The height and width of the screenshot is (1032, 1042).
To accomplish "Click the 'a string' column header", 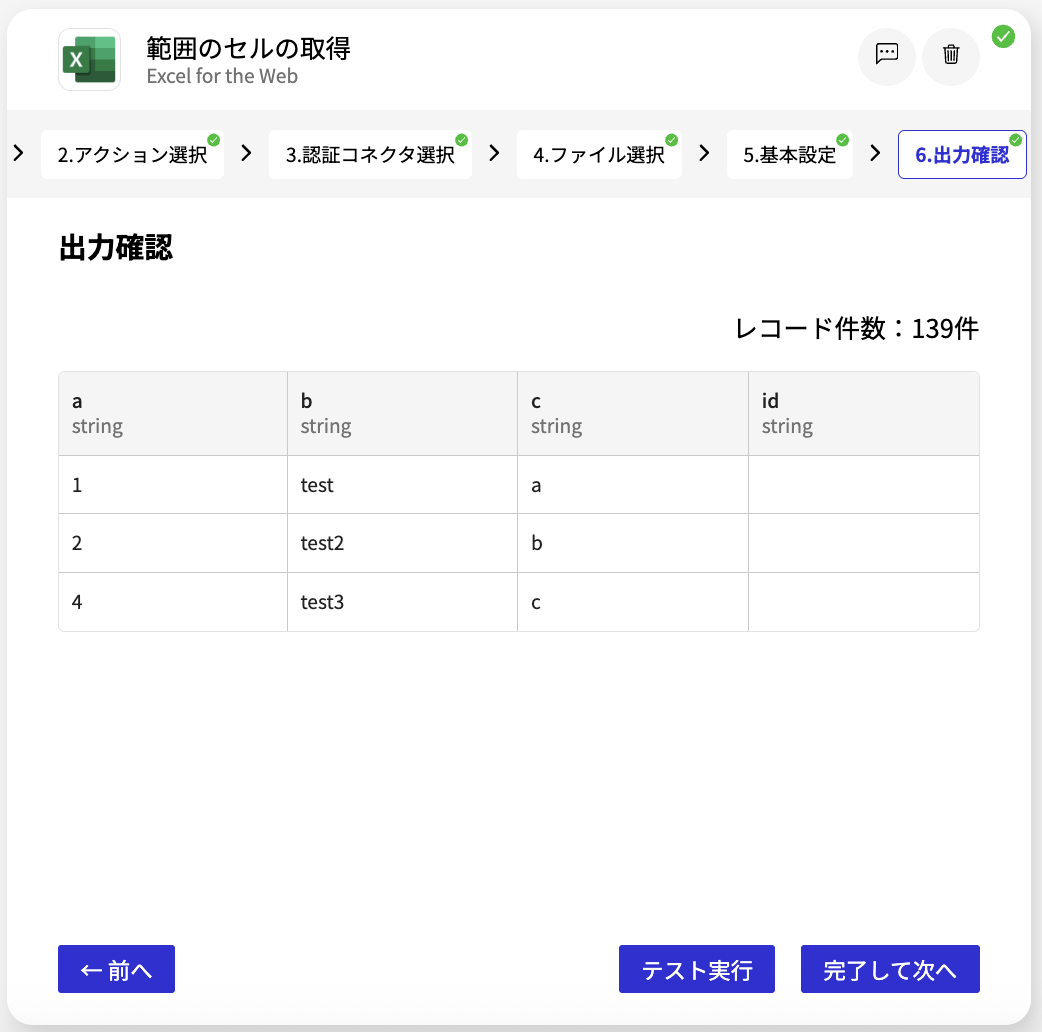I will click(x=173, y=413).
